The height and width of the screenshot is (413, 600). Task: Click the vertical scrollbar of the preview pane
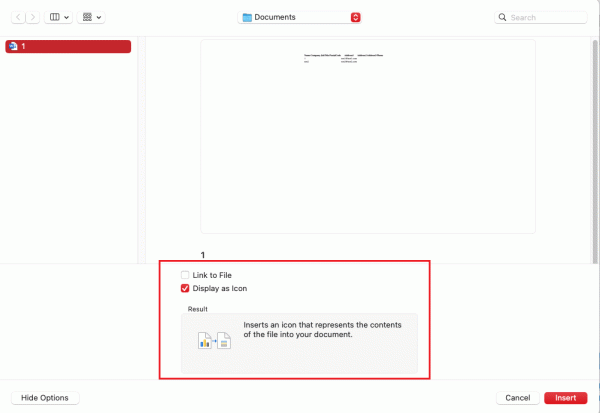tap(595, 151)
